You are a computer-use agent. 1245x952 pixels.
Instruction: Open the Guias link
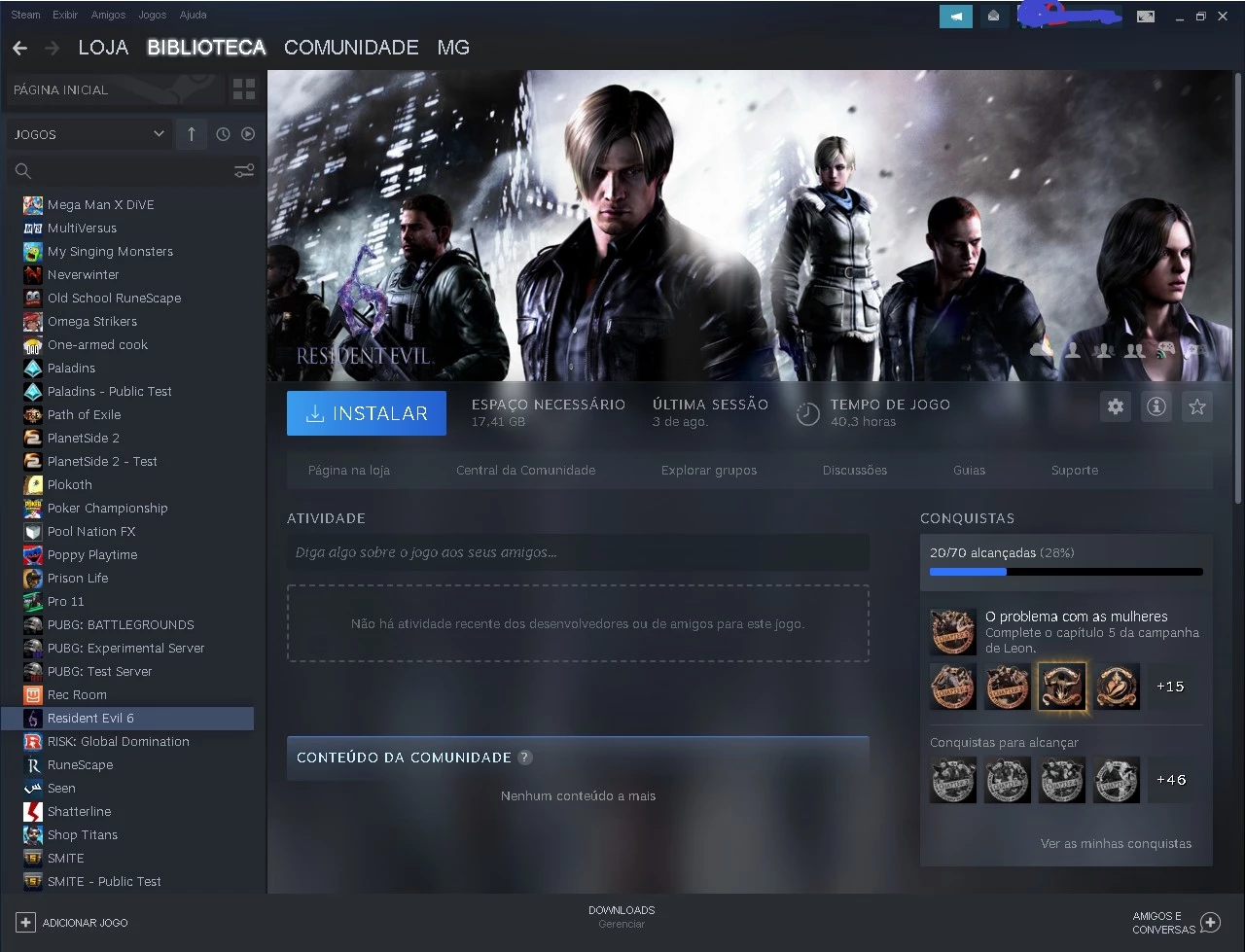coord(970,471)
